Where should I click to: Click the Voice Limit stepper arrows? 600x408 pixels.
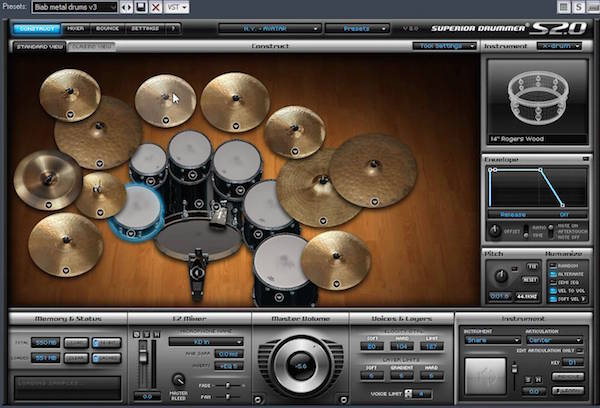point(408,394)
